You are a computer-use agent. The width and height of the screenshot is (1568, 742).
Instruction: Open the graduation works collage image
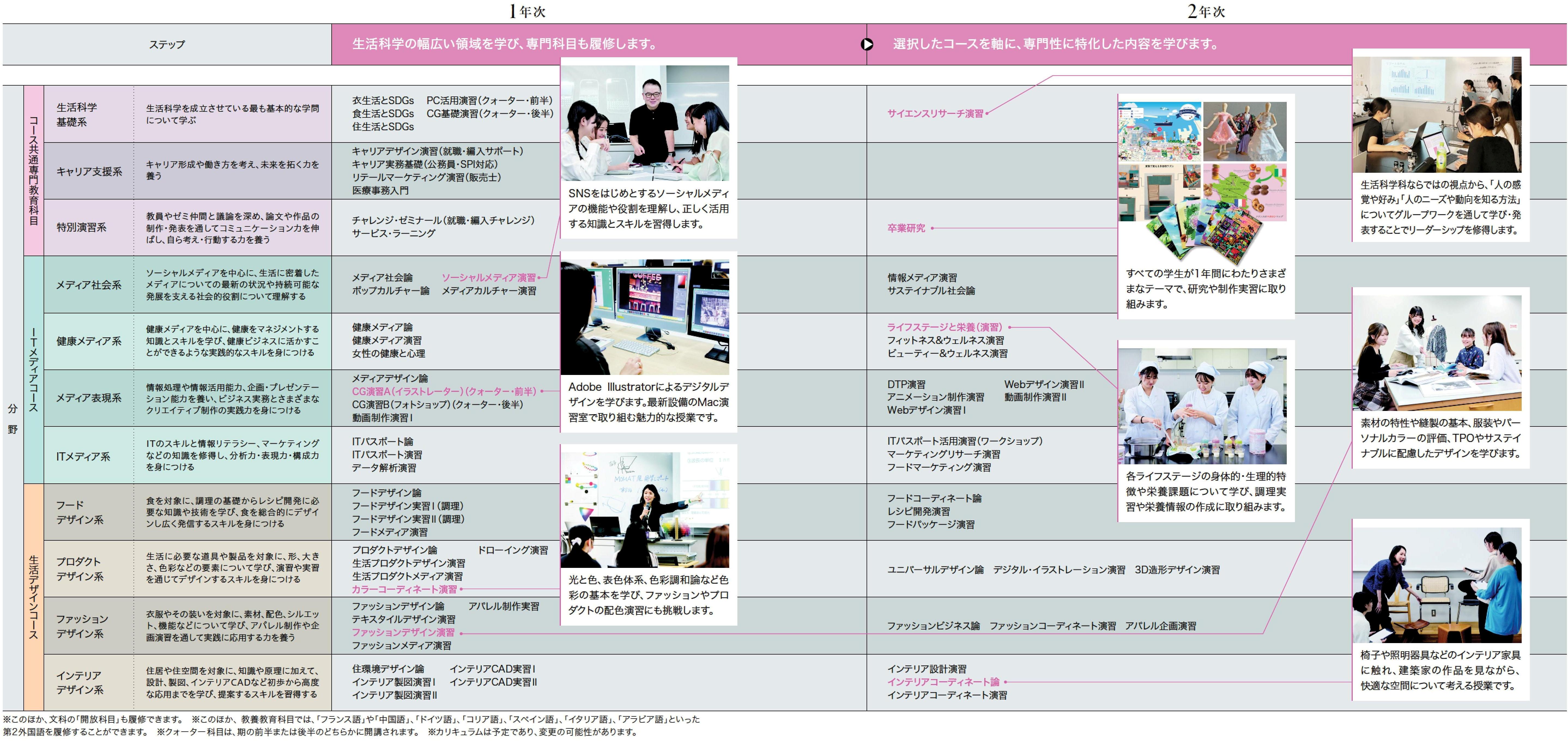click(1202, 183)
